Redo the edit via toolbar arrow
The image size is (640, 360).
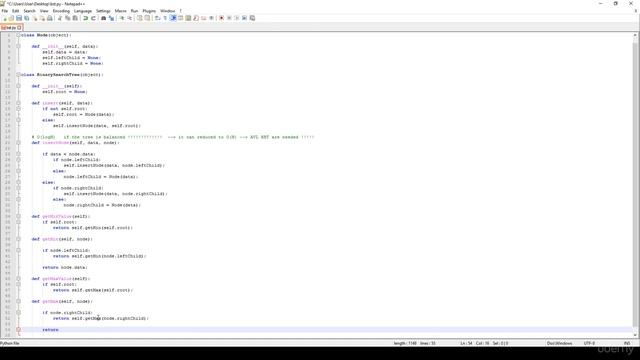(93, 18)
